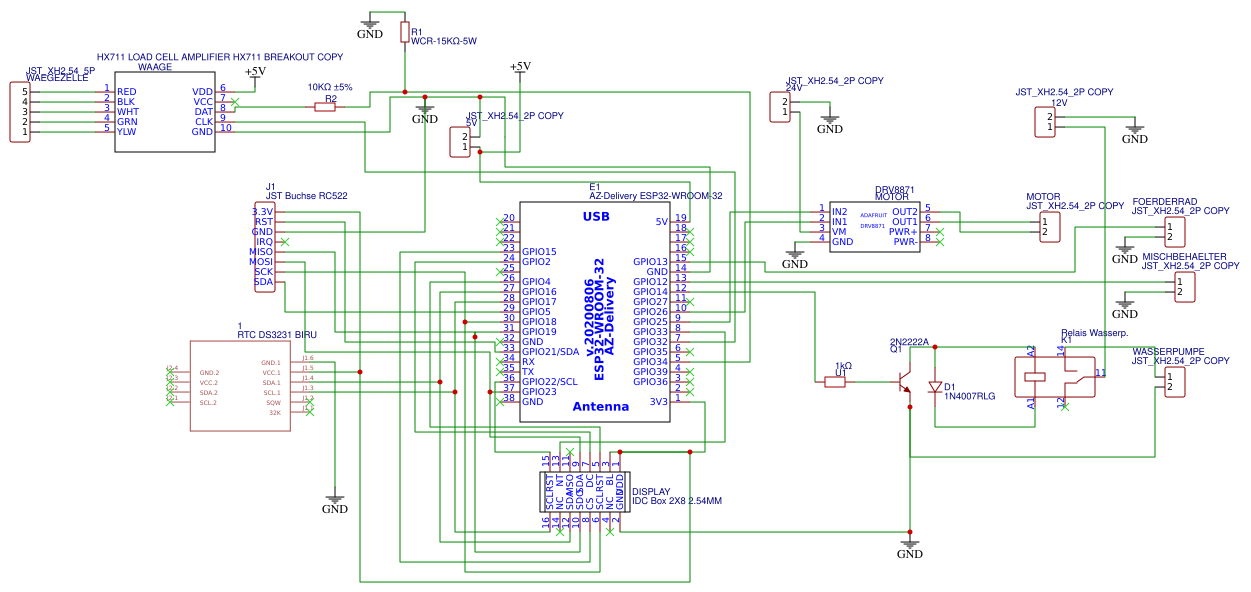Select the WAEGEZELLE 5-pin JST connector
The image size is (1251, 592).
click(19, 112)
